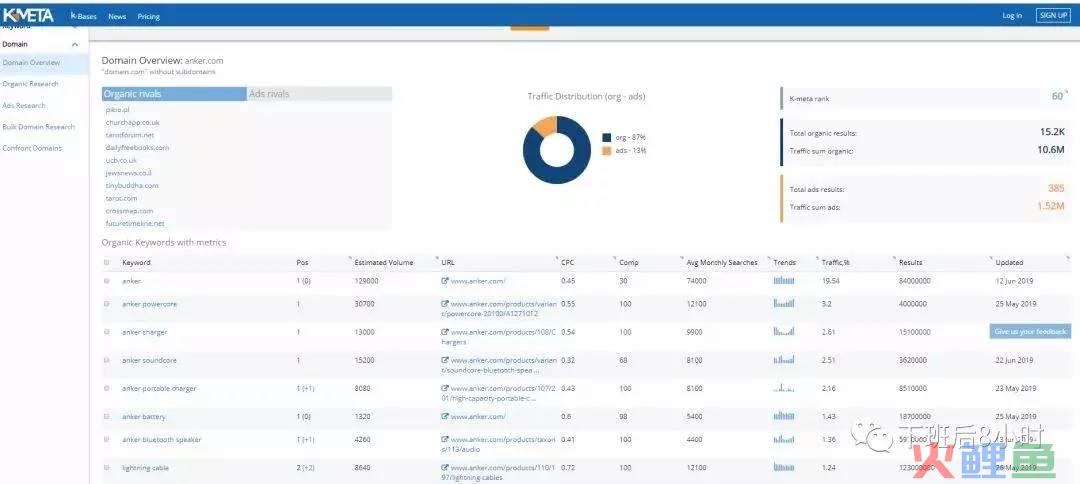Screen dimensions: 1080x484
Task: Sort table by Results column
Action: [x=910, y=262]
